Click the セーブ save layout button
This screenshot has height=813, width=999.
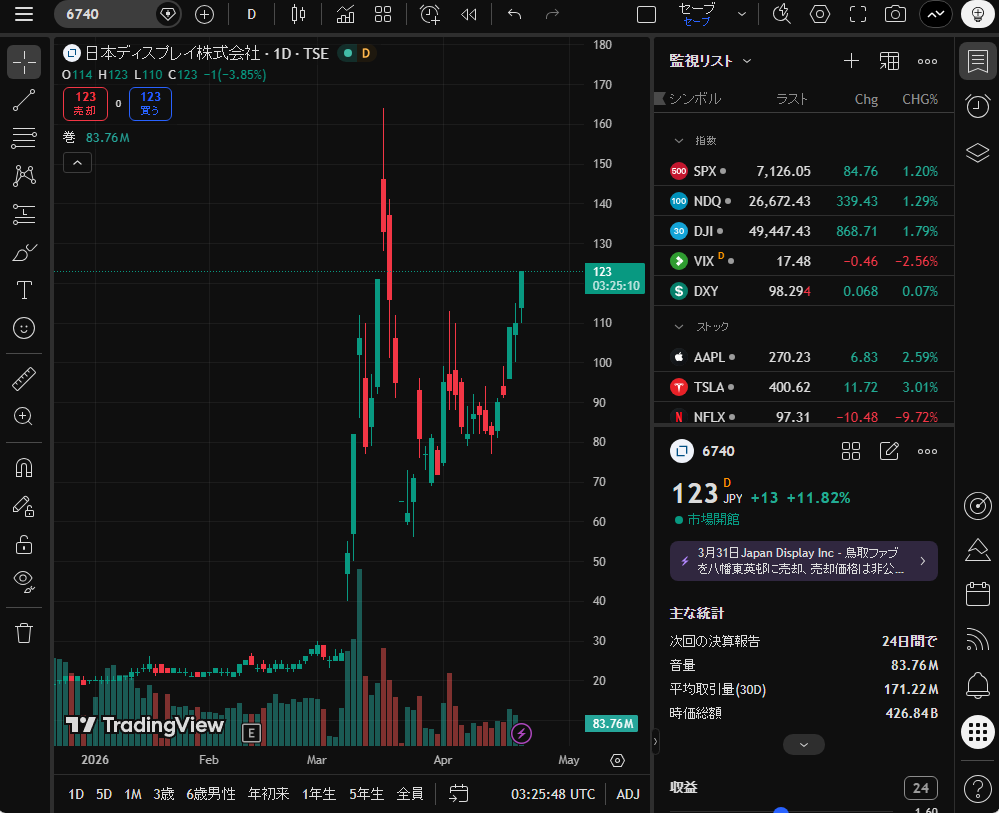[x=696, y=14]
